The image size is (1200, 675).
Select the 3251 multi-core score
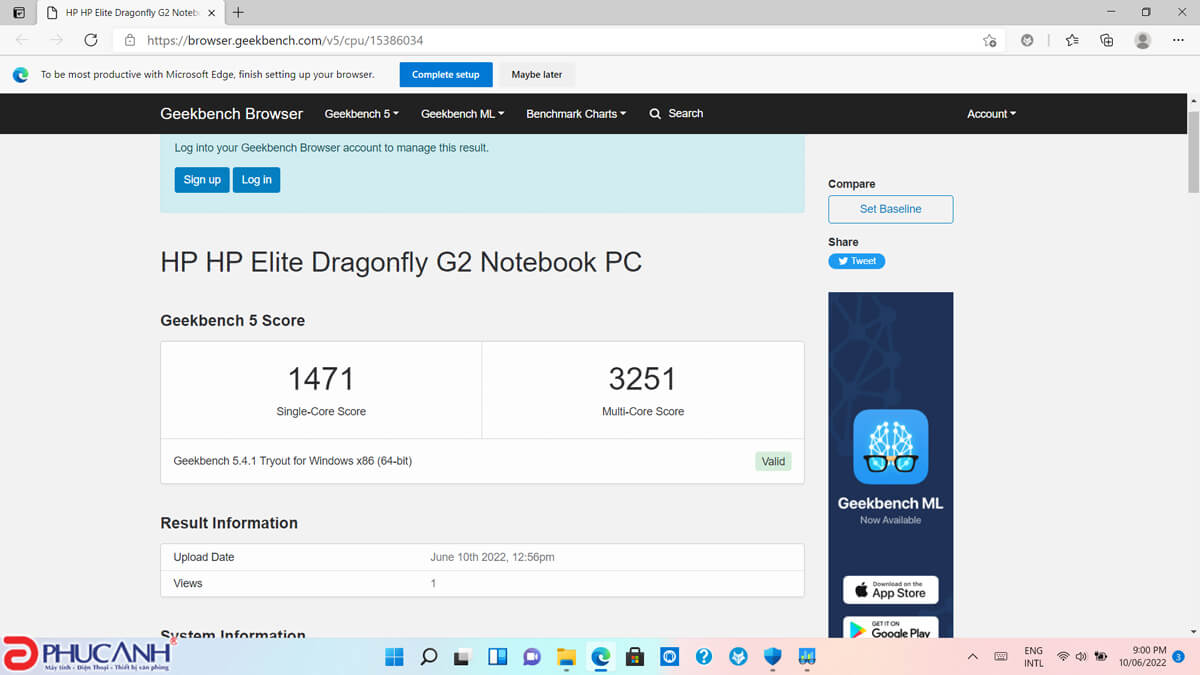pos(643,379)
